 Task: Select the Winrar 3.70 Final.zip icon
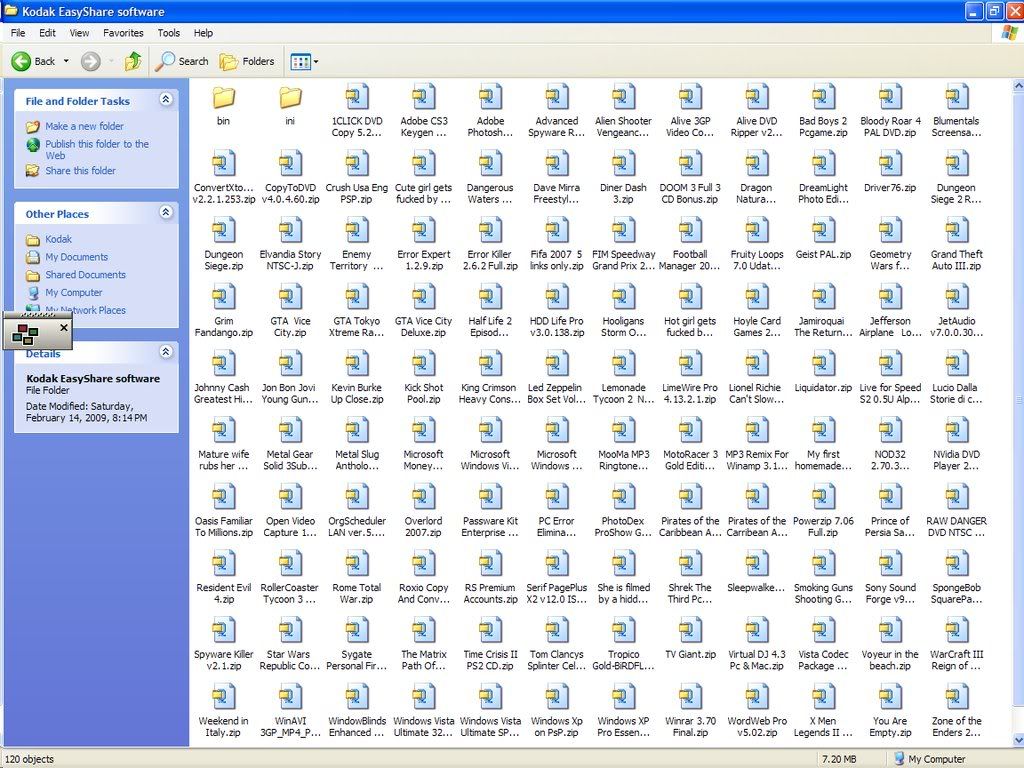click(x=690, y=697)
